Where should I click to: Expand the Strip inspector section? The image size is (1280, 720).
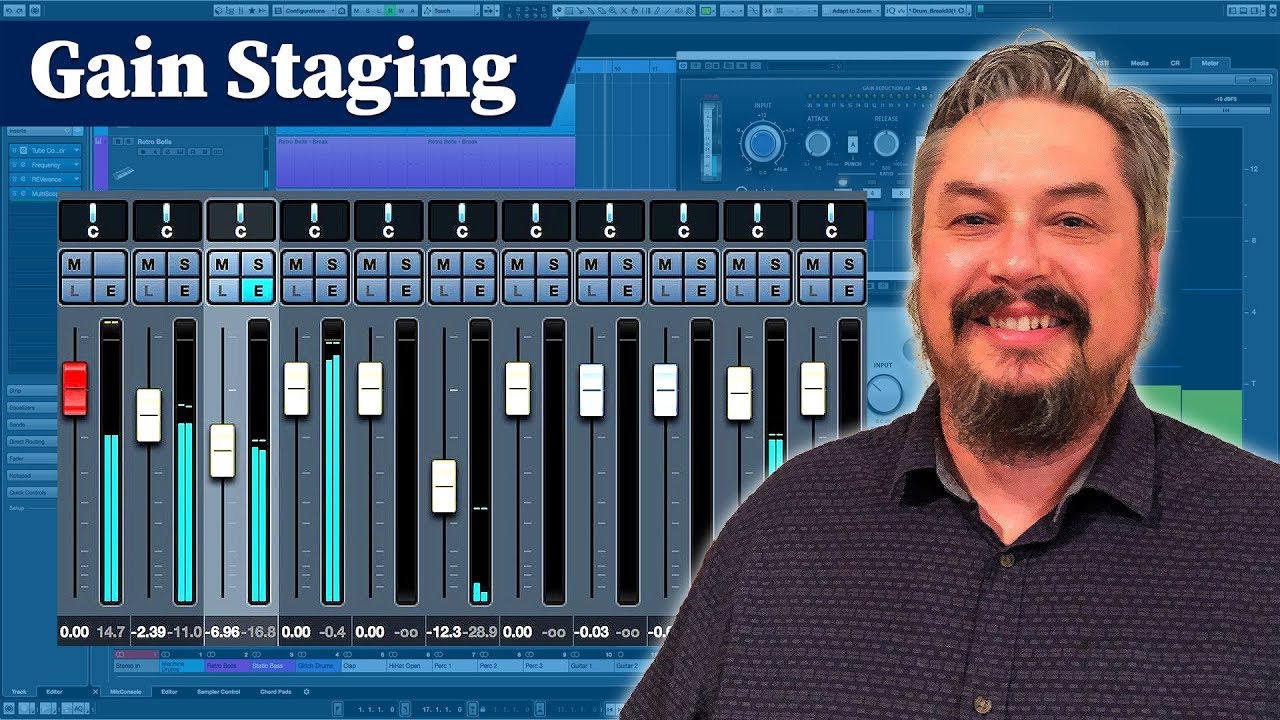32,391
